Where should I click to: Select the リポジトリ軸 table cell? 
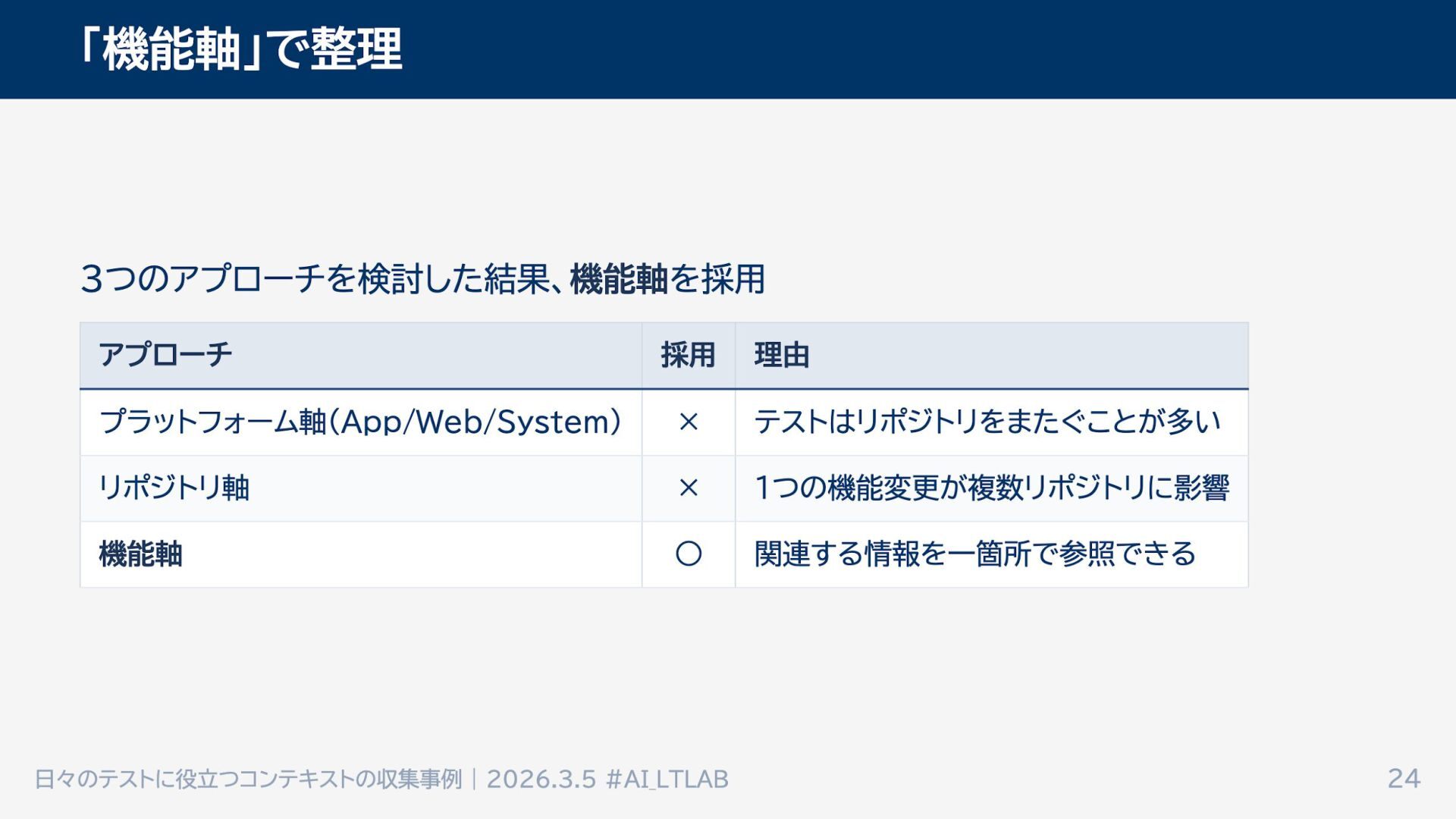174,488
